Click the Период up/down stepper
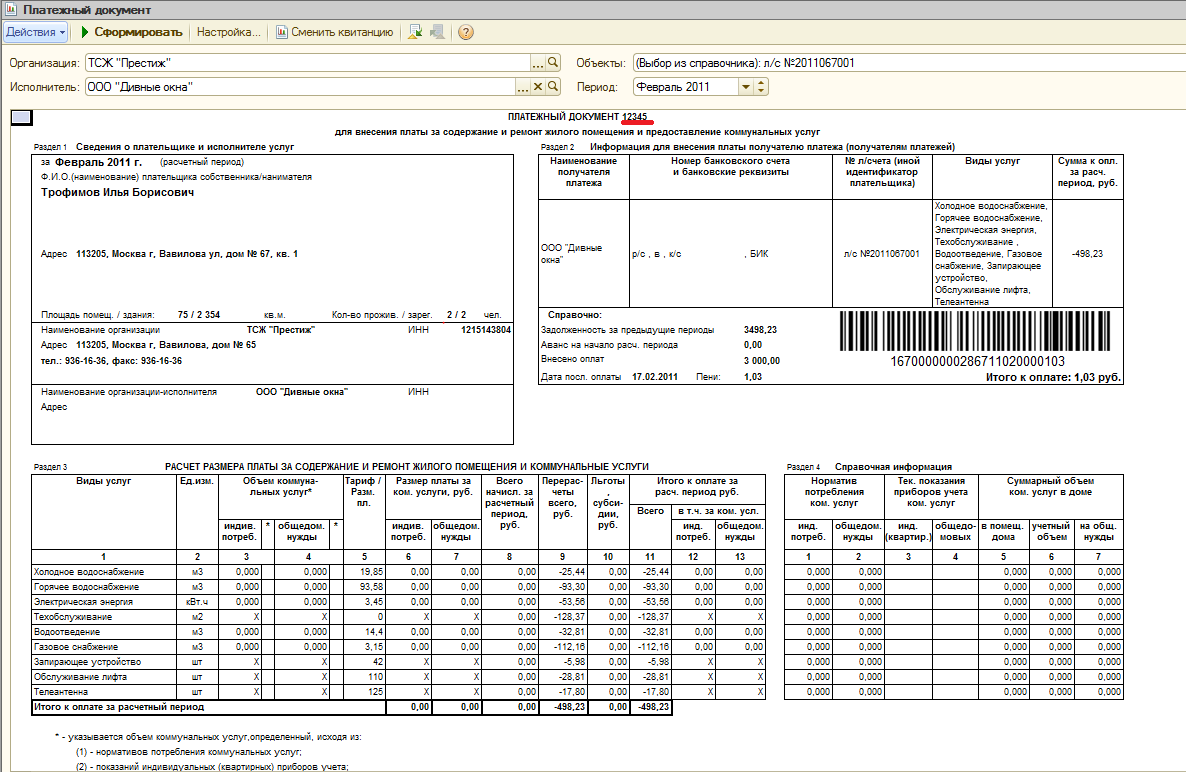 (x=762, y=87)
